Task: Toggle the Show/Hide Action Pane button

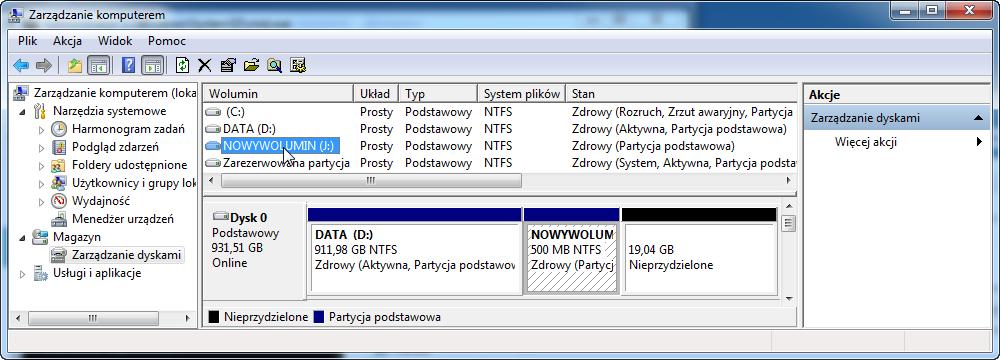Action: tap(152, 65)
